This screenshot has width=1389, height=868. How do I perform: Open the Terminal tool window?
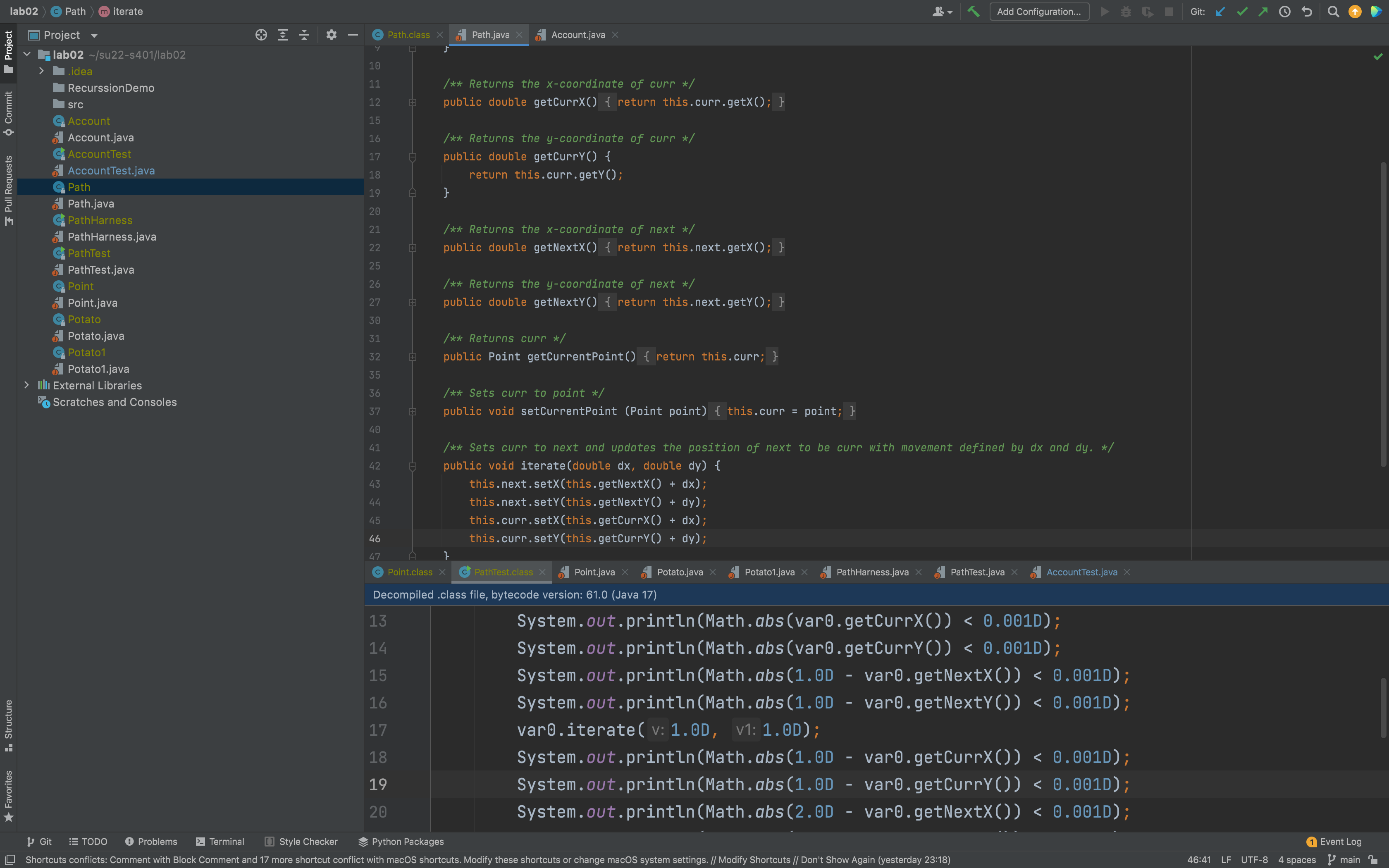pos(220,842)
